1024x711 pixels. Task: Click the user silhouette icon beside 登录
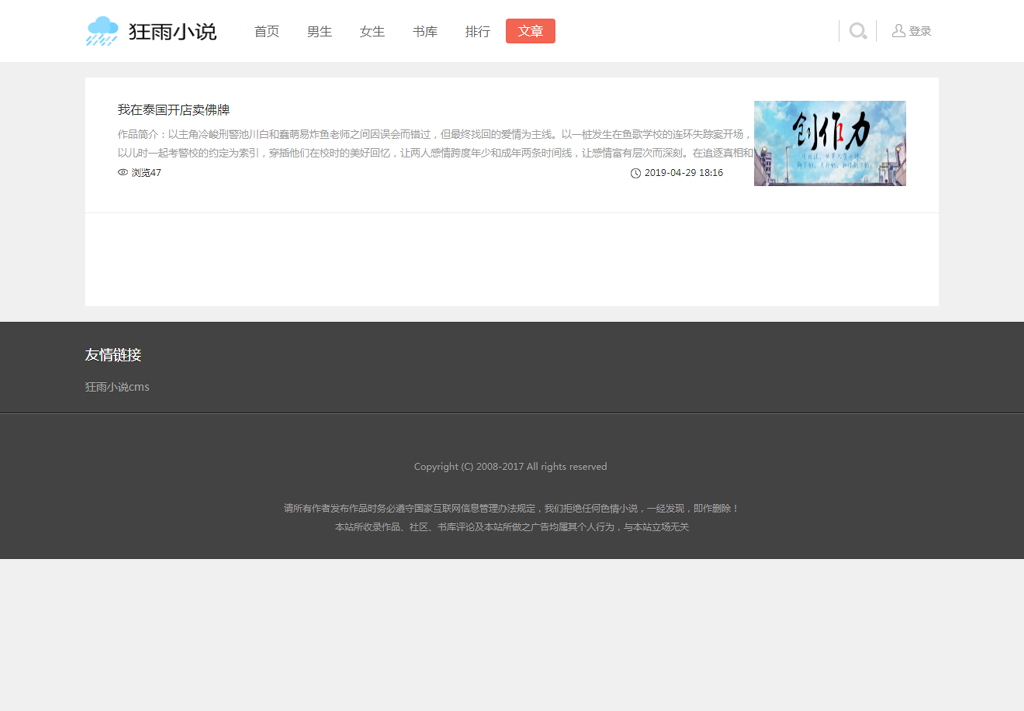point(898,31)
